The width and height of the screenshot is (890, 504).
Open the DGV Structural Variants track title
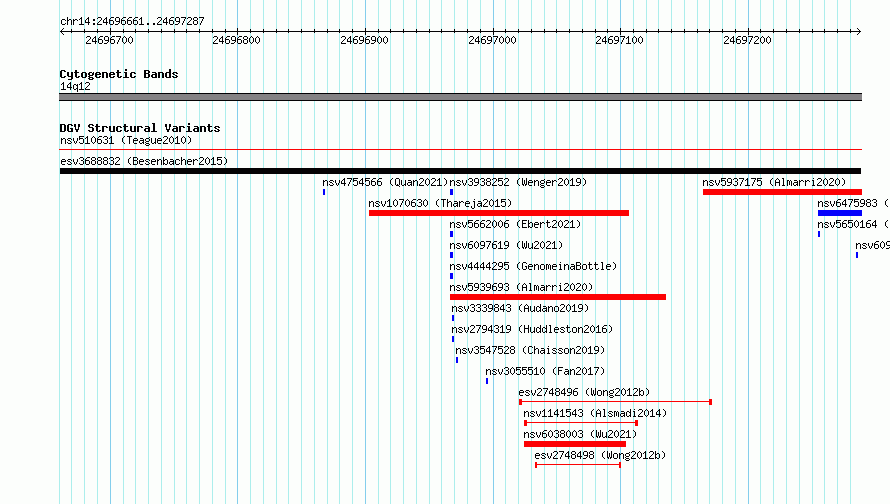click(140, 128)
